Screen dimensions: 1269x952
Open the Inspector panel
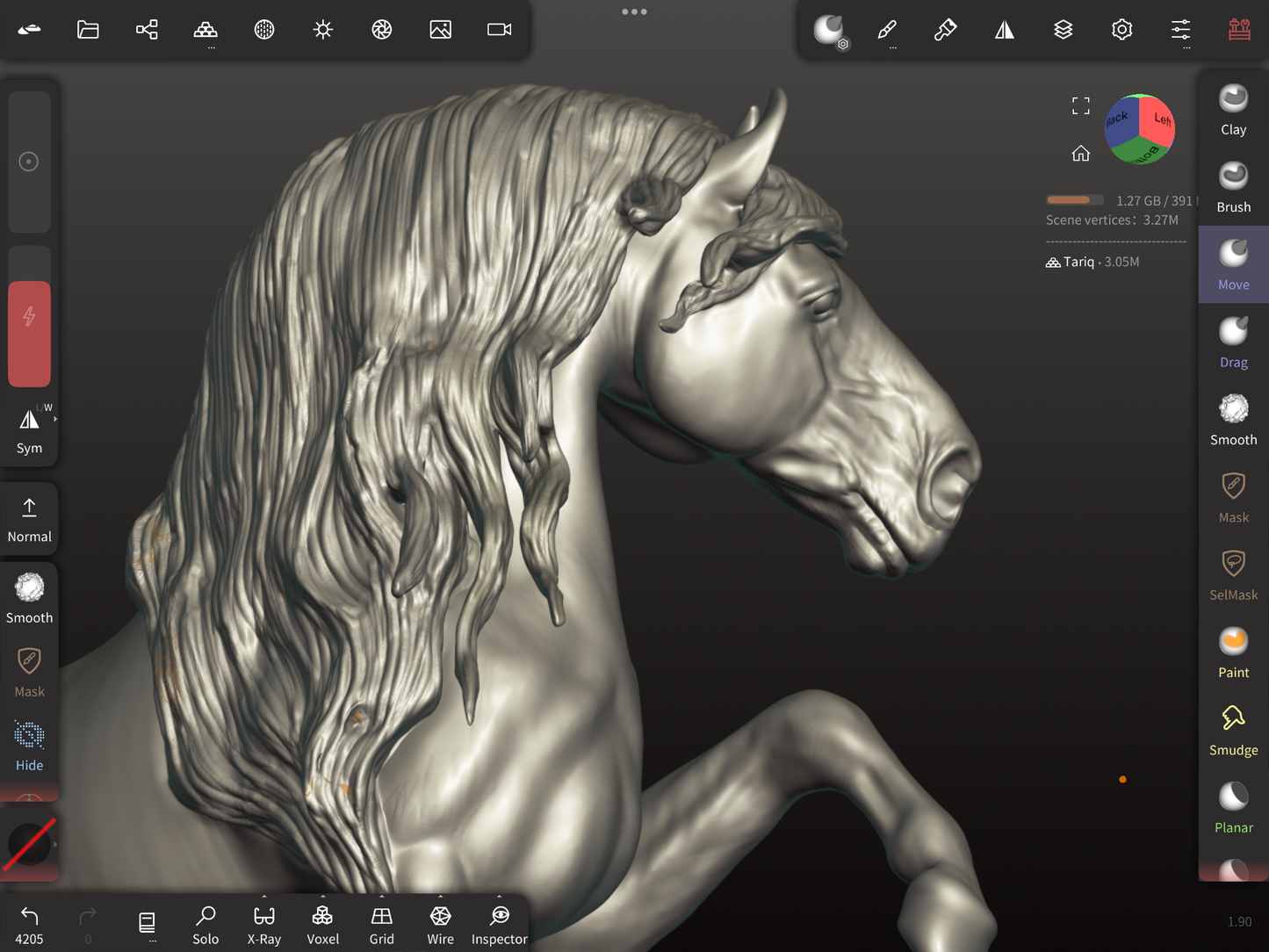[x=499, y=925]
